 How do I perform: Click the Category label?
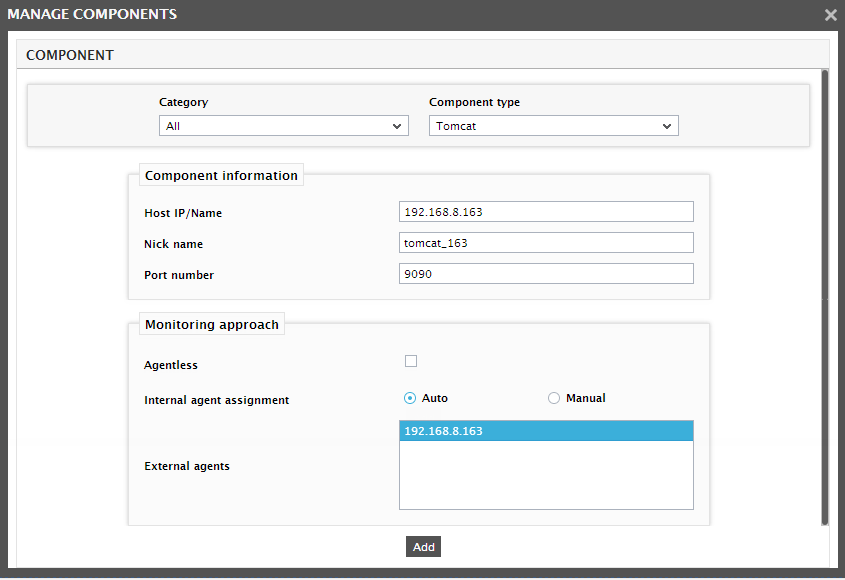point(183,102)
